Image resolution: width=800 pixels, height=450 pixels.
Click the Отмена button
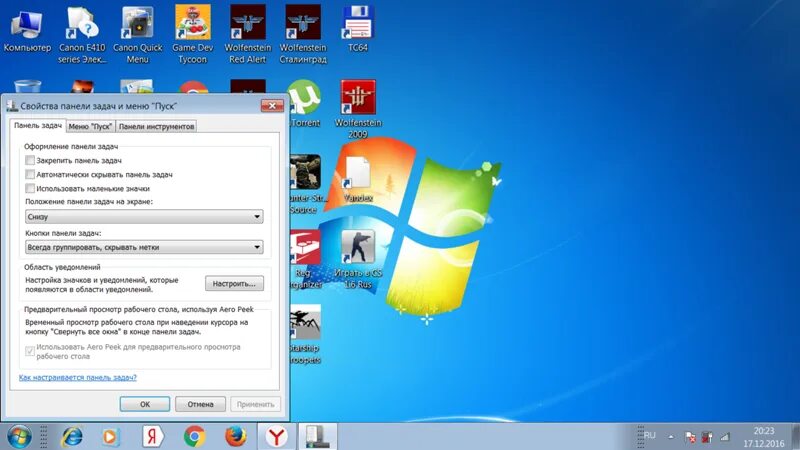point(201,404)
